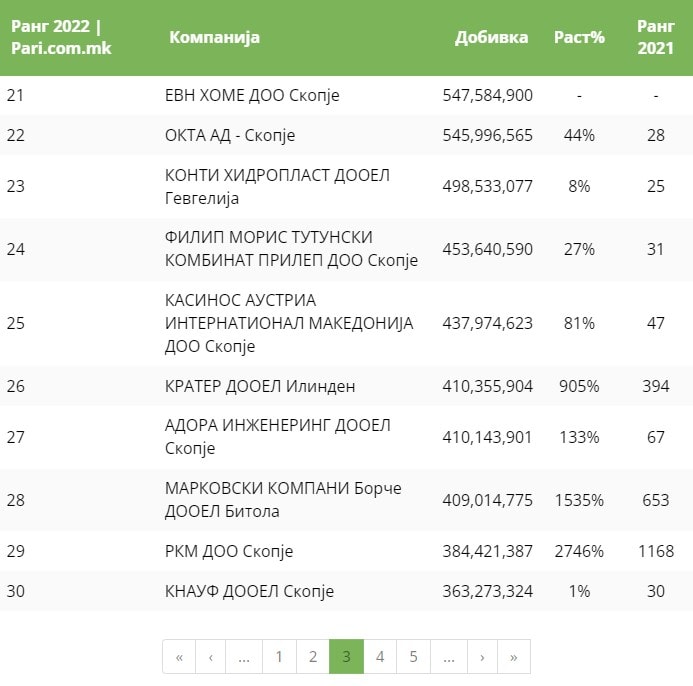Open page 5 of the ranking

pos(414,657)
